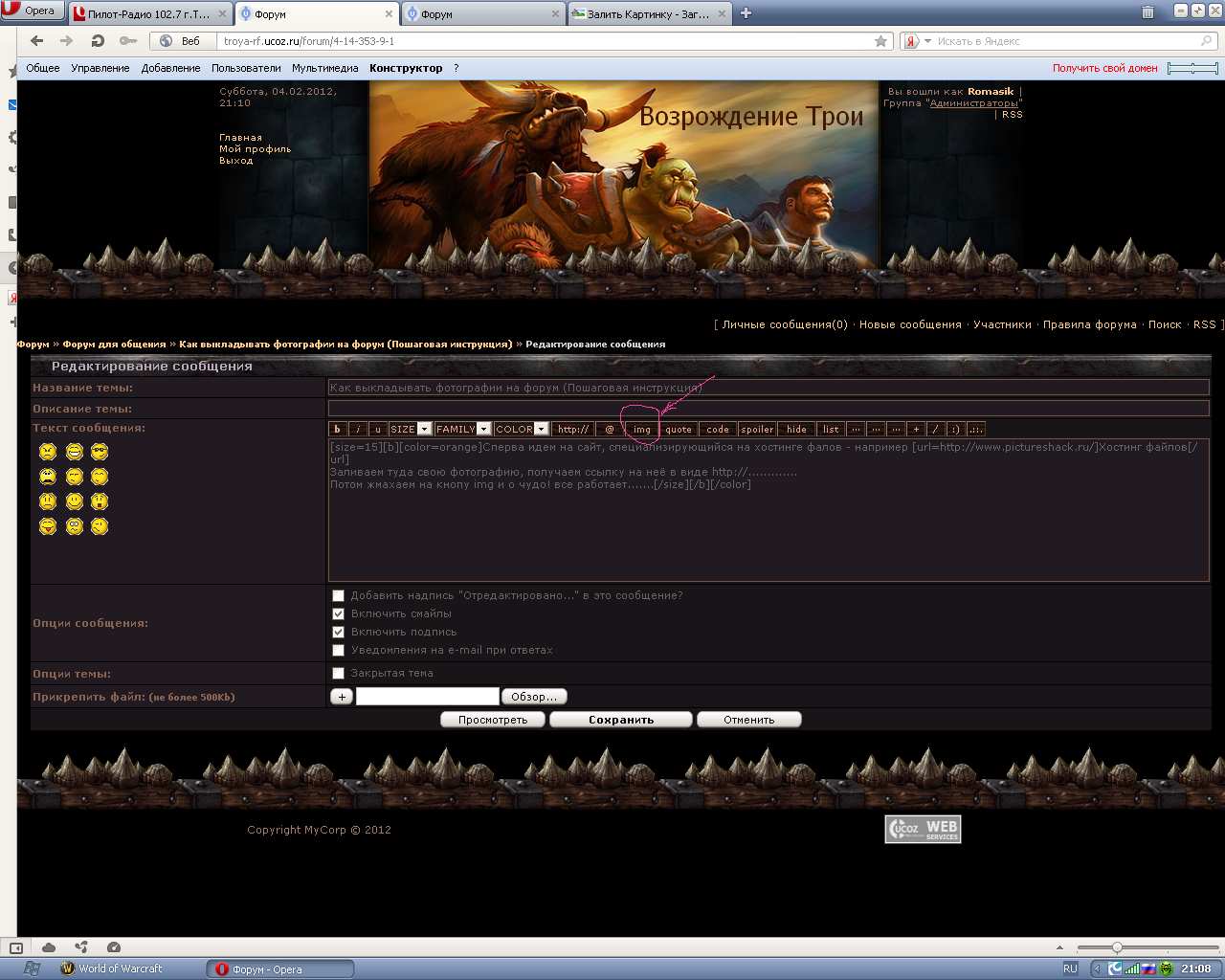Click the Opera Turbo speedometer icon in status bar
This screenshot has width=1225, height=980.
click(114, 947)
